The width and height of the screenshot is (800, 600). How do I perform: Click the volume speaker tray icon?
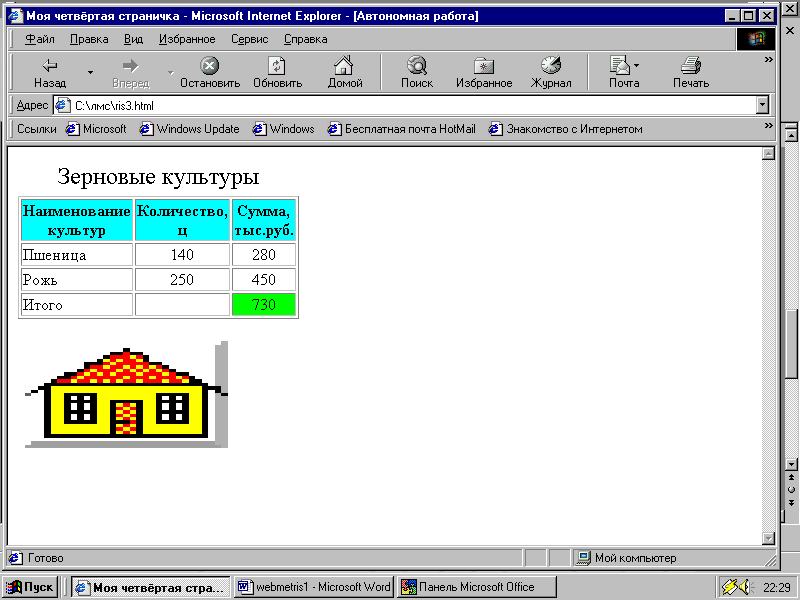[x=744, y=587]
